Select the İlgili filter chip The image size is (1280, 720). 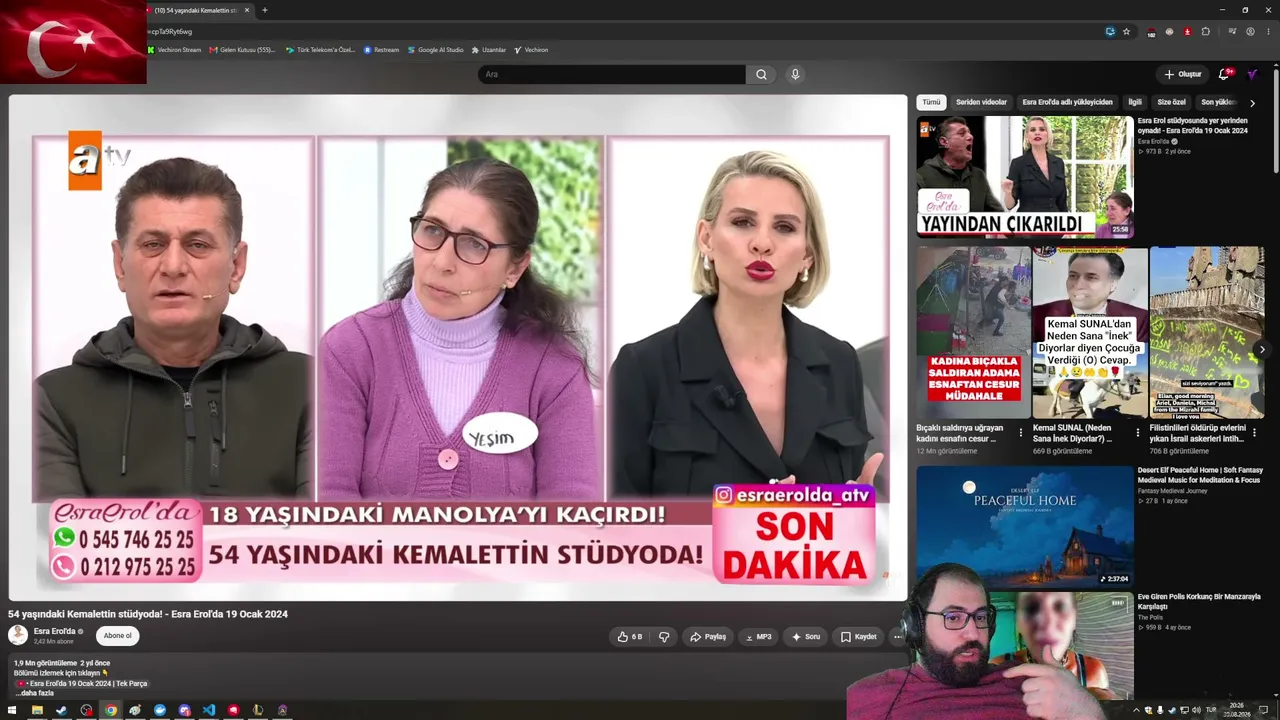(x=1135, y=102)
